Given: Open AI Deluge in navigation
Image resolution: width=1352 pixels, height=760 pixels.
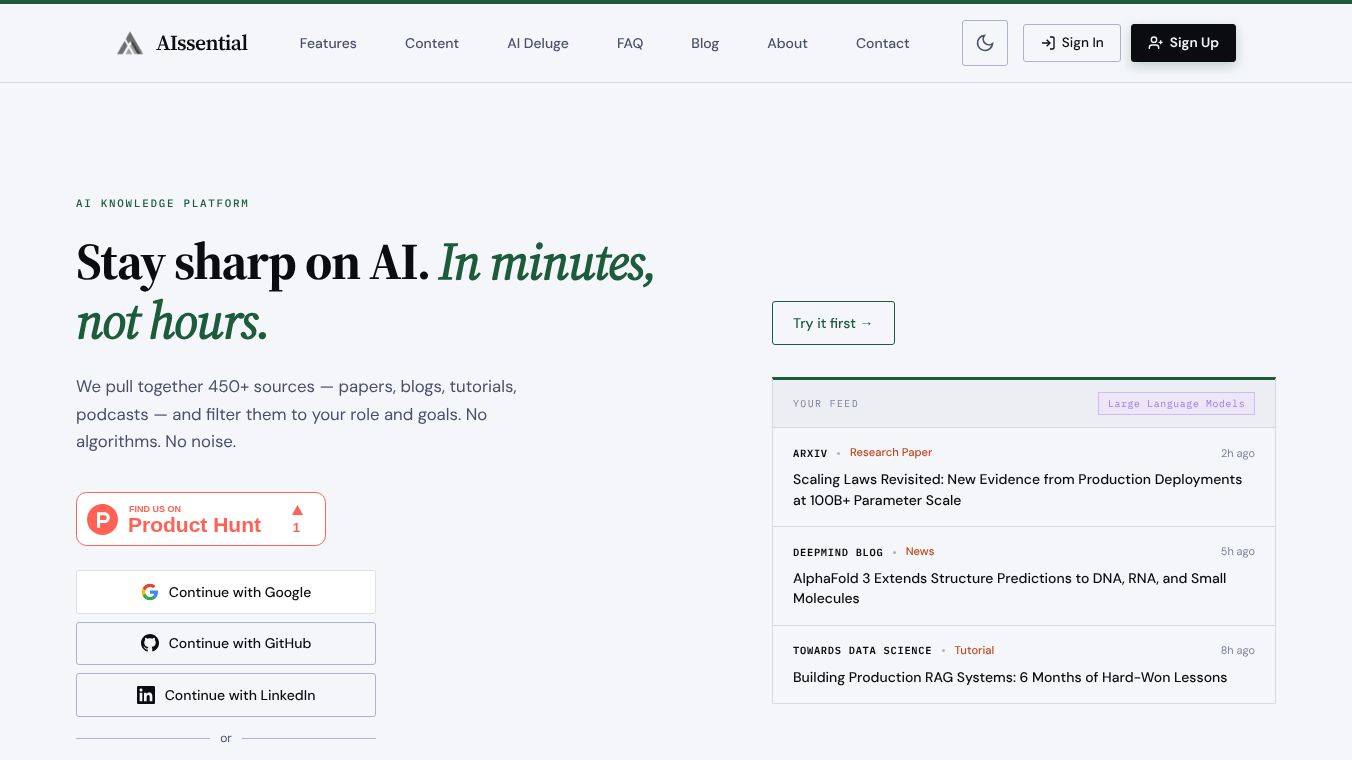Looking at the screenshot, I should 538,43.
